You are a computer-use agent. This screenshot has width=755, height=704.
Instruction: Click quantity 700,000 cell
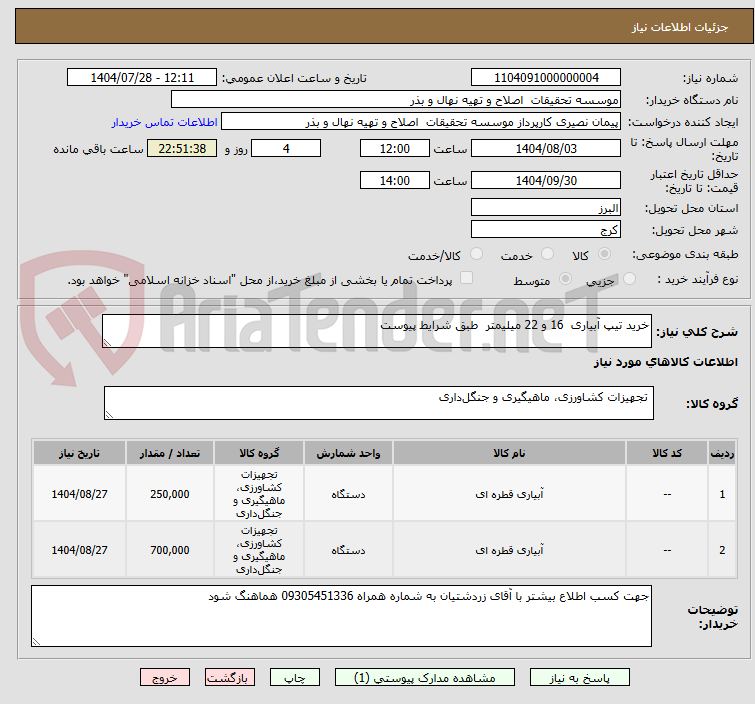(x=169, y=550)
